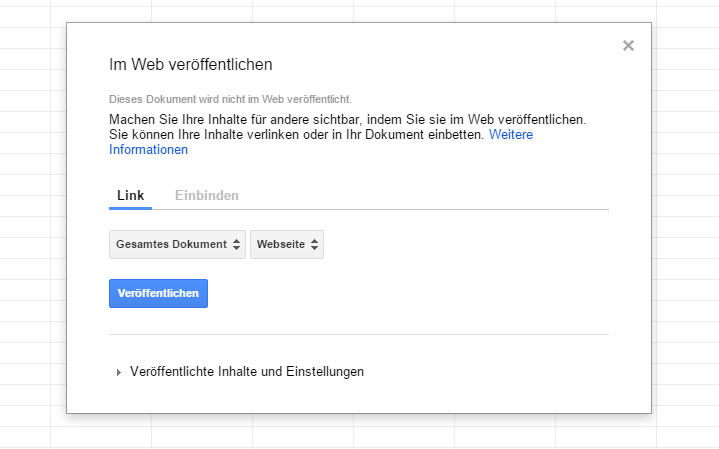This screenshot has width=719, height=449.
Task: Click the word Informationen in the blue link
Action: tap(148, 150)
